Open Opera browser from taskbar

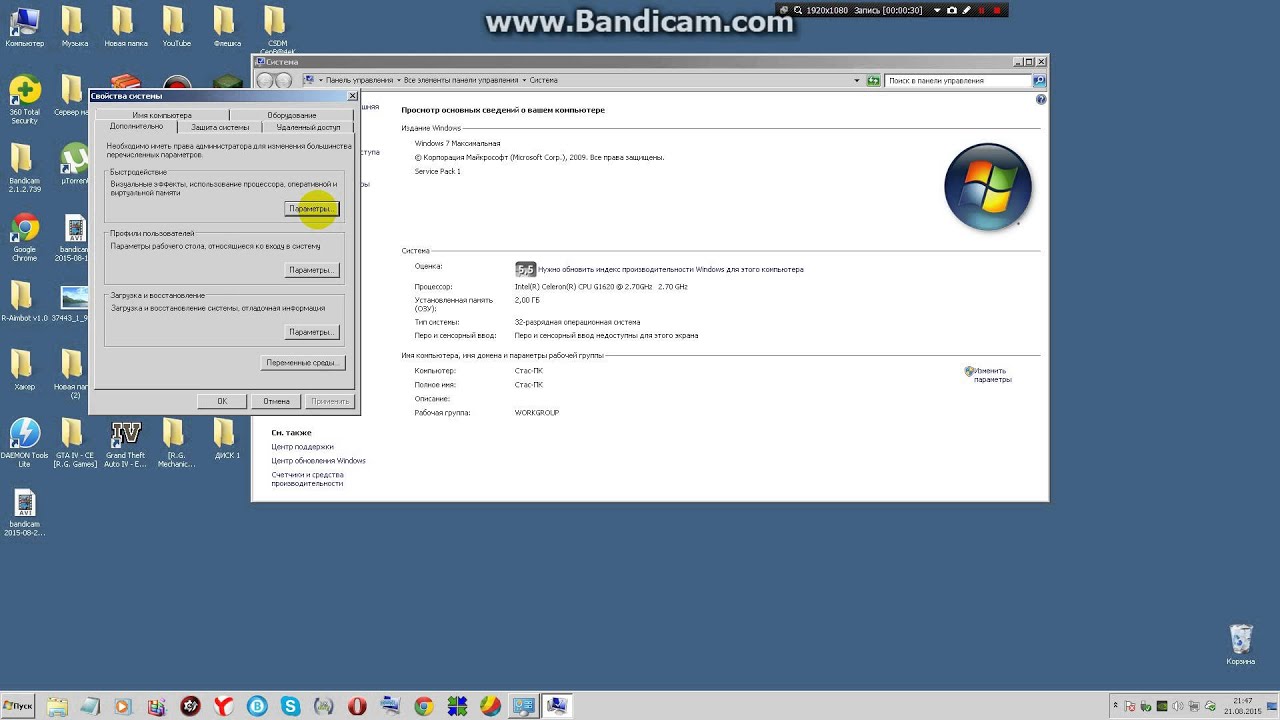[356, 706]
